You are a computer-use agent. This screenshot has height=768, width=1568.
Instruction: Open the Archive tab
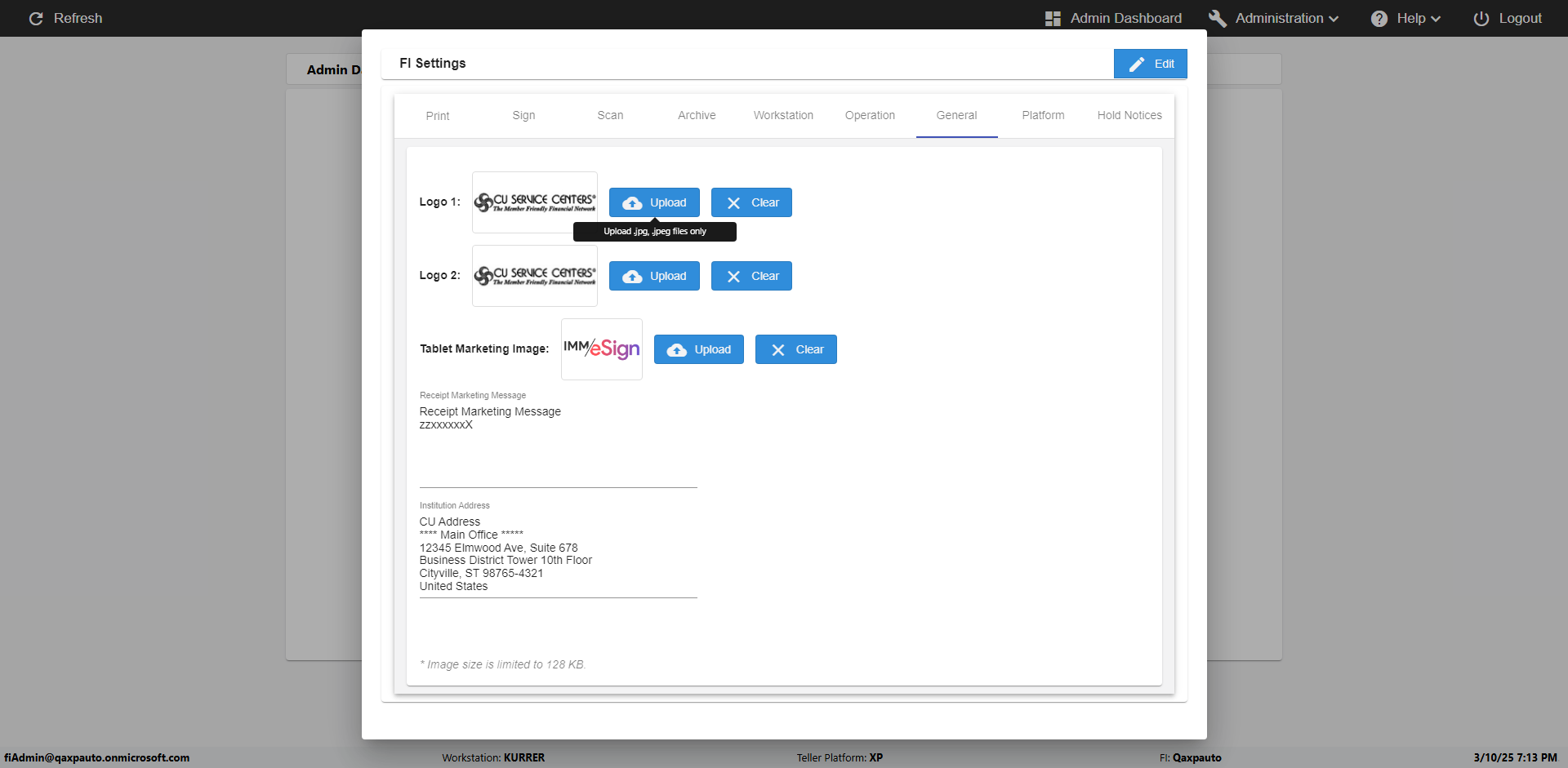[697, 116]
